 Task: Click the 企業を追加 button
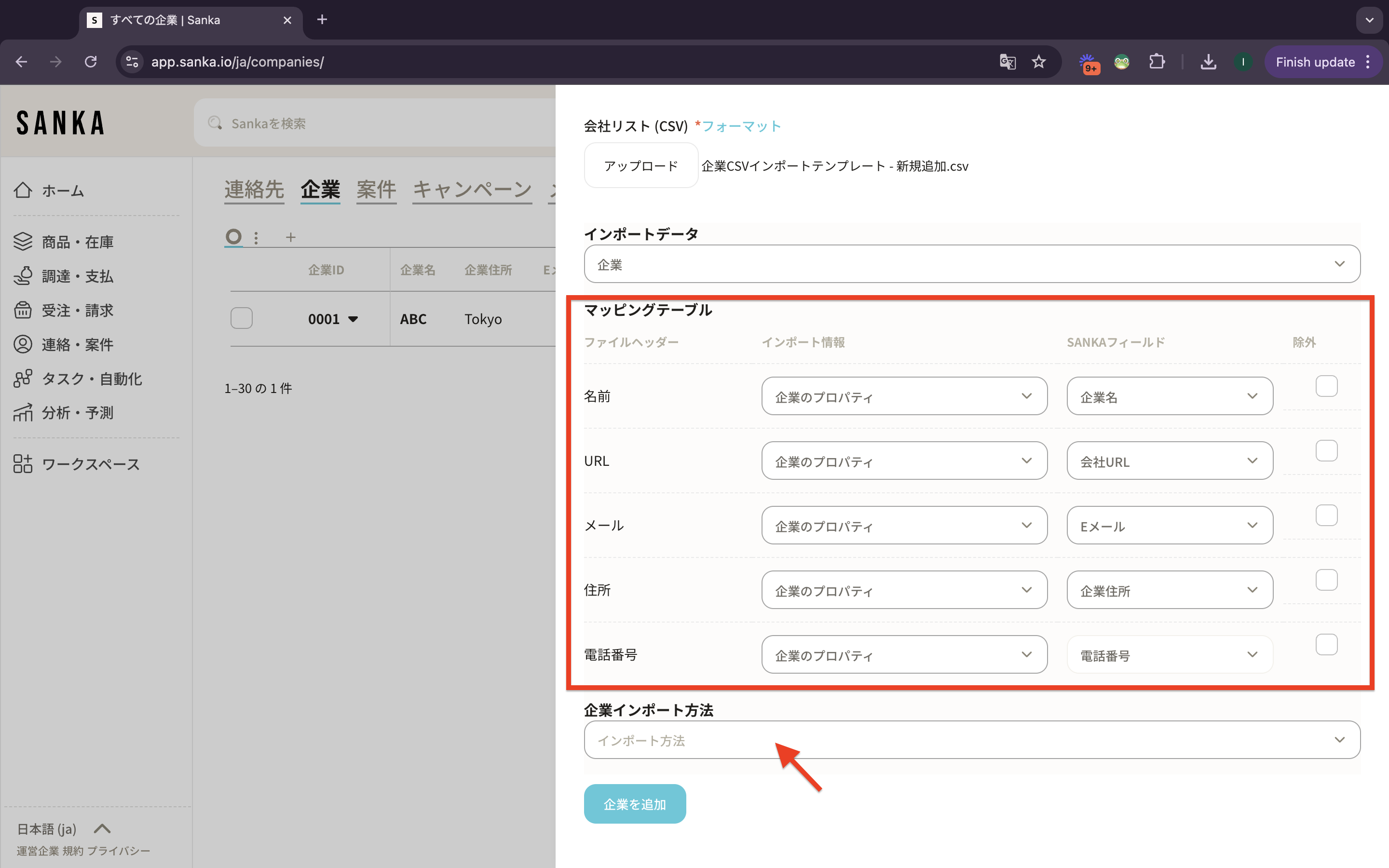coord(634,804)
